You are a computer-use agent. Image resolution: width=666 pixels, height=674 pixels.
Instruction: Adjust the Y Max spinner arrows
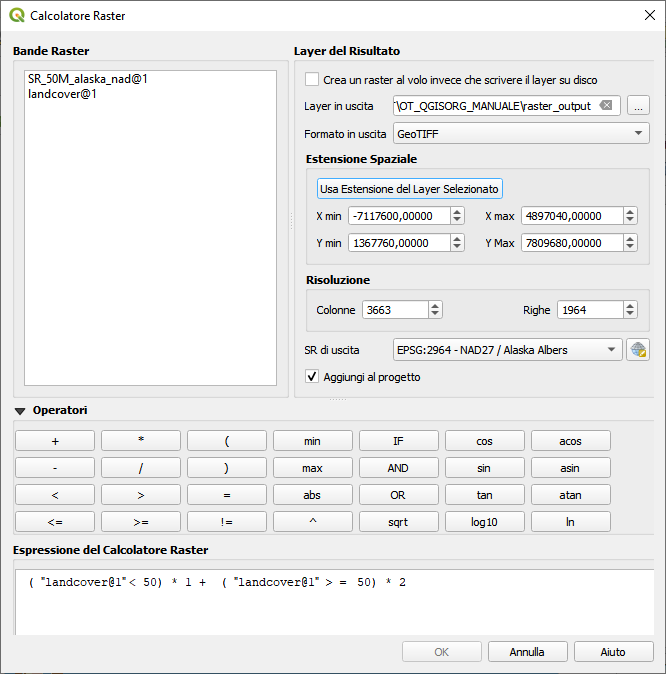pos(630,243)
